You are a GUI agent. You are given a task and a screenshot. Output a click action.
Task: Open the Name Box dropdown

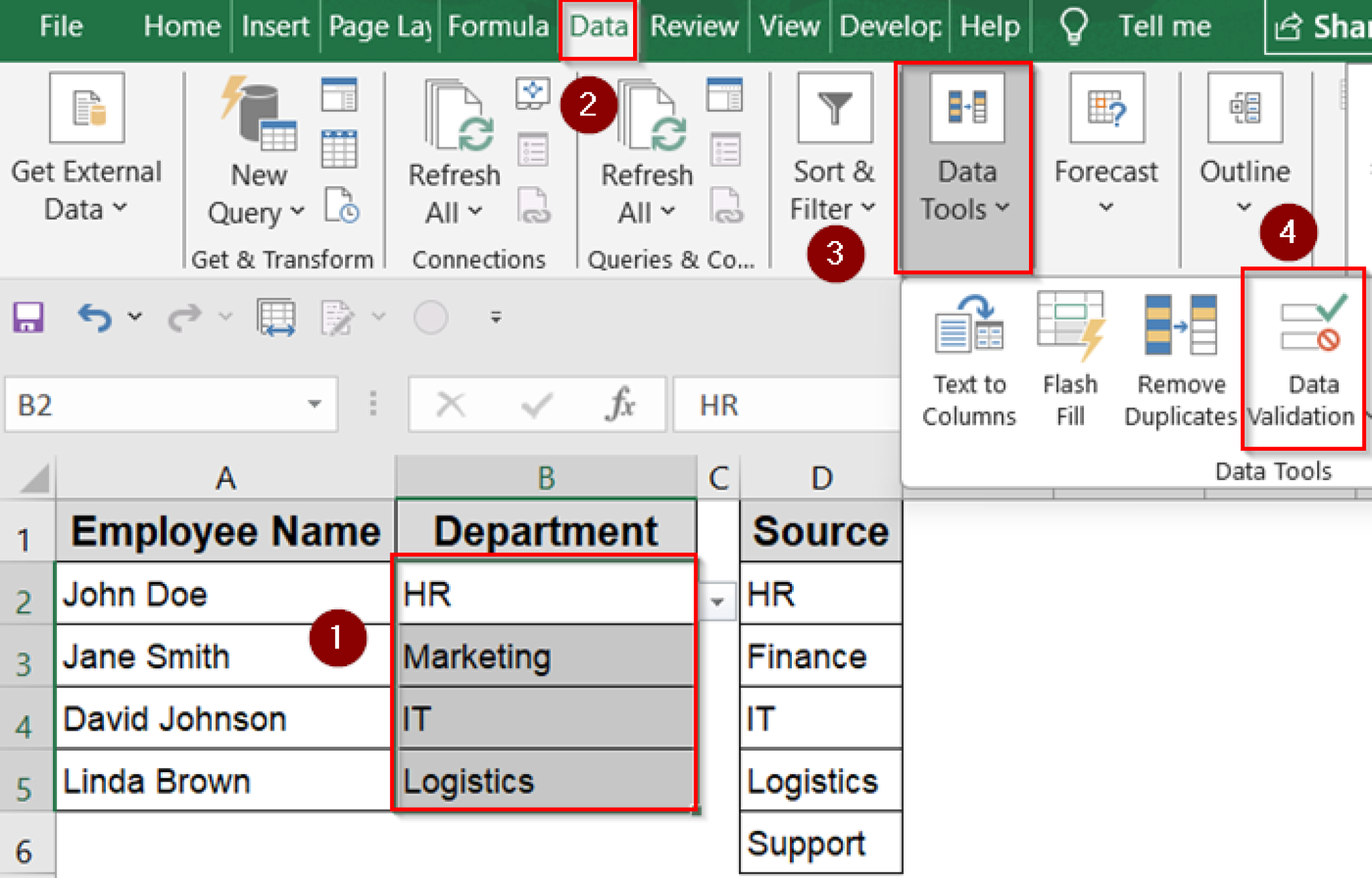[x=314, y=405]
